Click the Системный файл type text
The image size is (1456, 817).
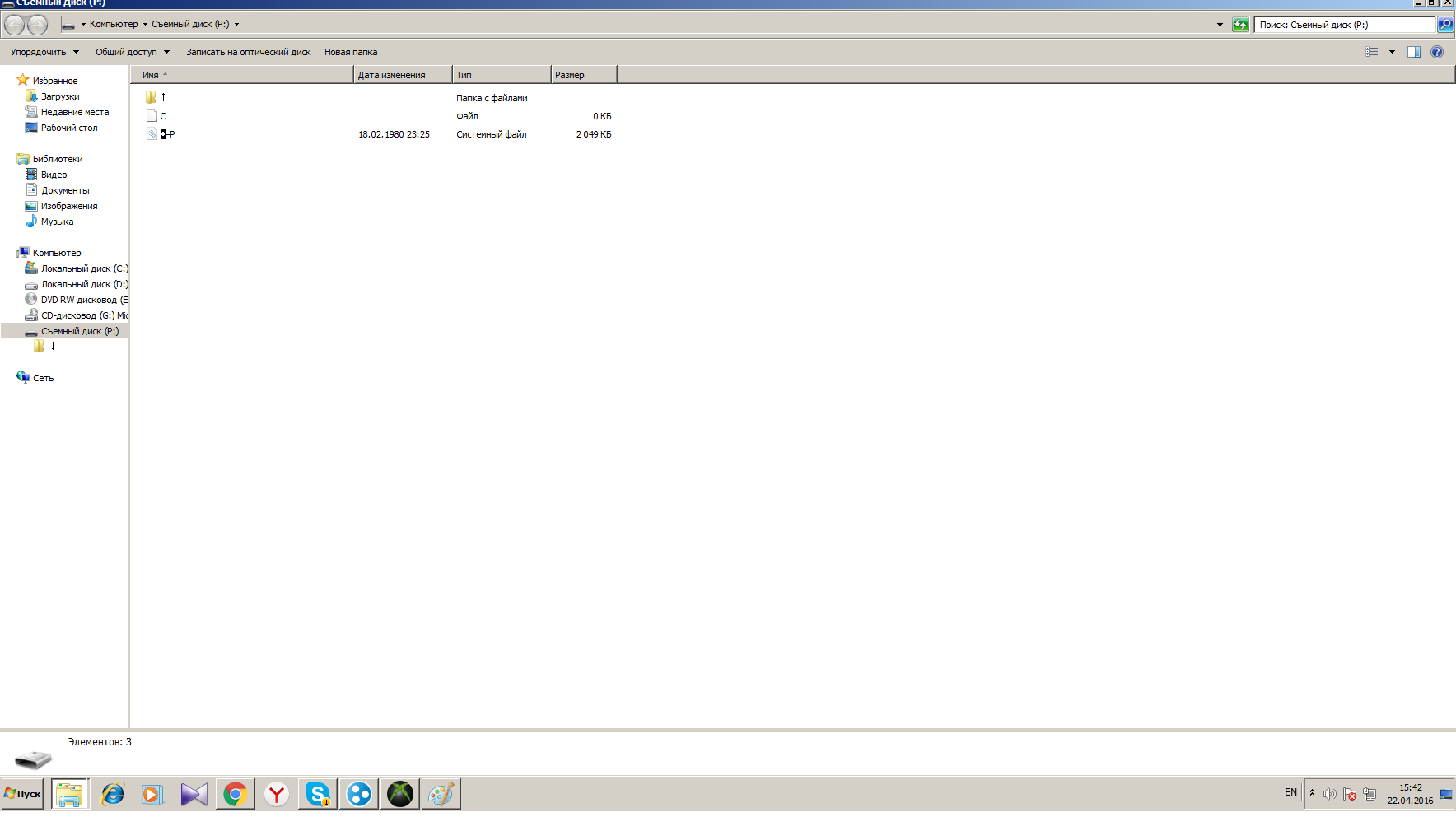pos(492,134)
